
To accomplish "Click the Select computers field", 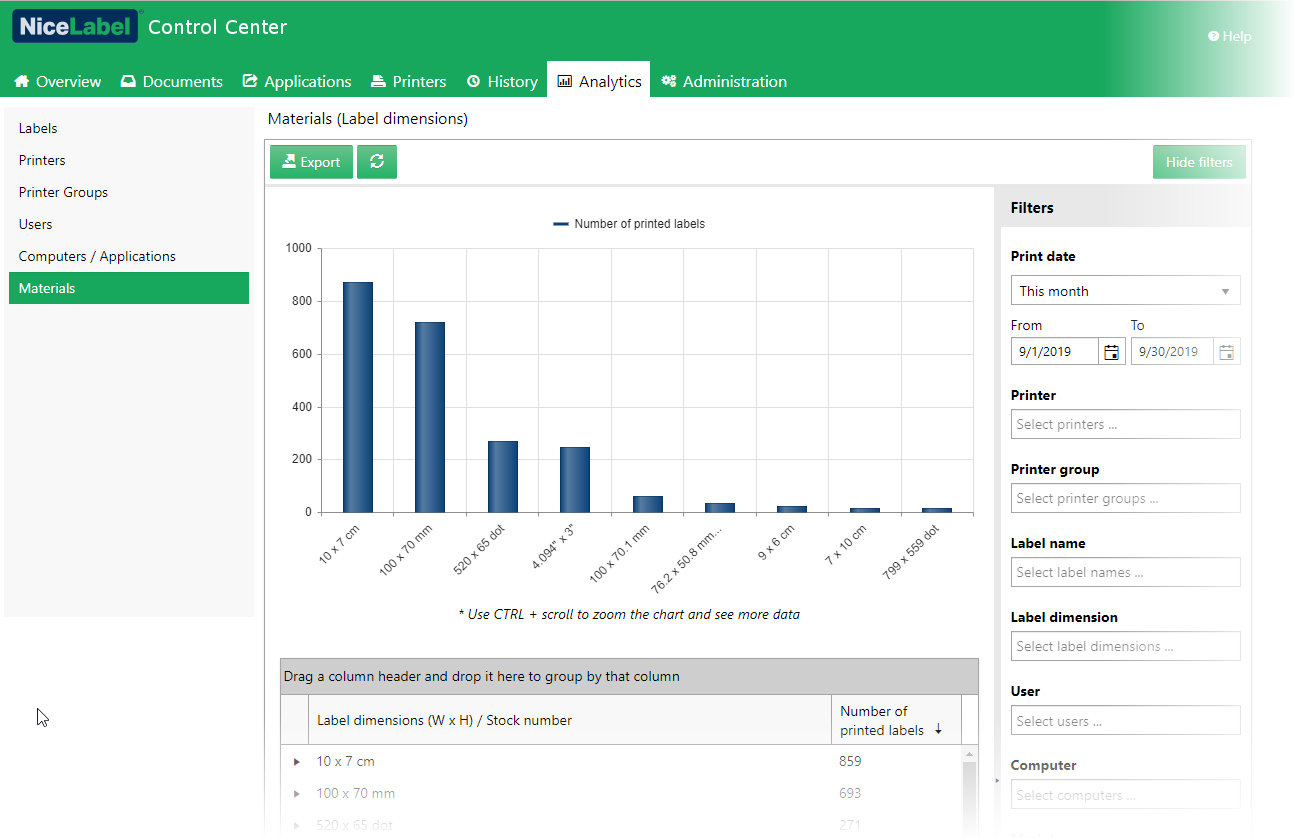I will 1125,794.
